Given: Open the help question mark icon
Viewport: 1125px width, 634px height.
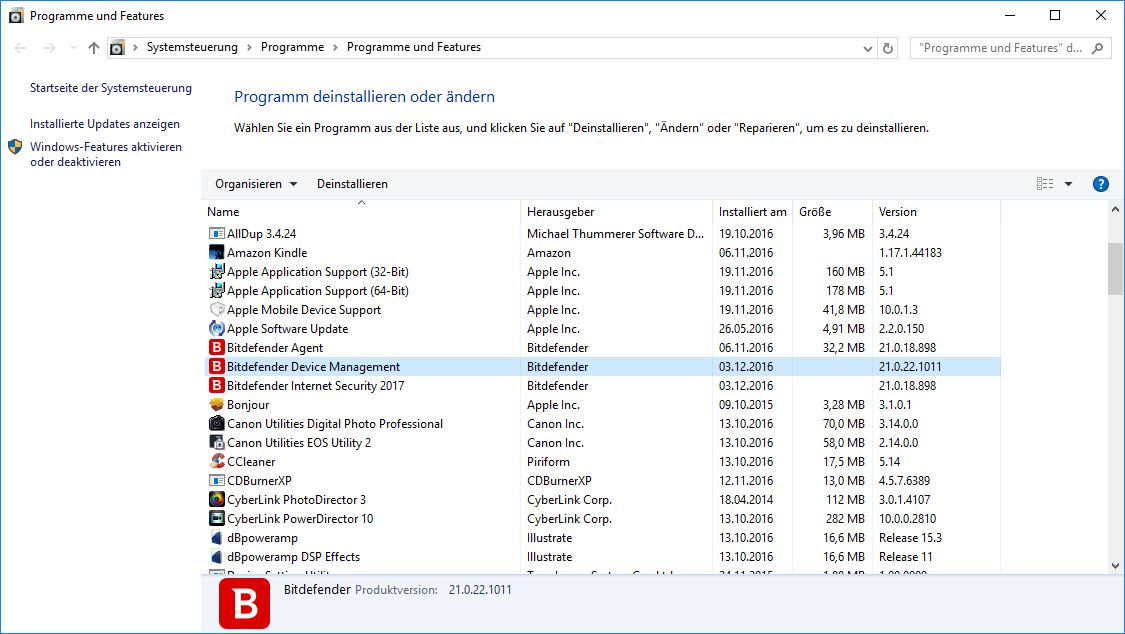Looking at the screenshot, I should 1100,184.
